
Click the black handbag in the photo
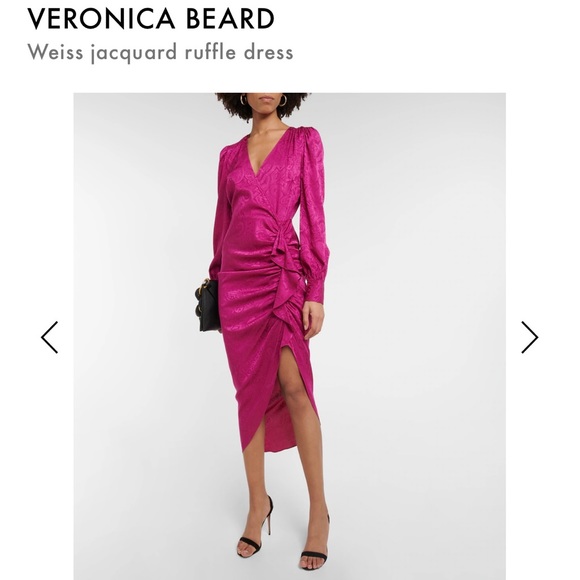[x=208, y=305]
